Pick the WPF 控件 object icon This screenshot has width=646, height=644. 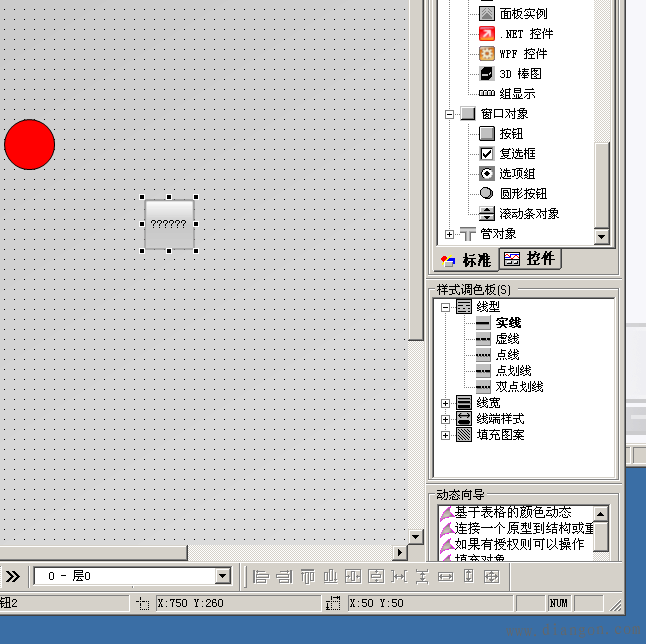pos(487,54)
